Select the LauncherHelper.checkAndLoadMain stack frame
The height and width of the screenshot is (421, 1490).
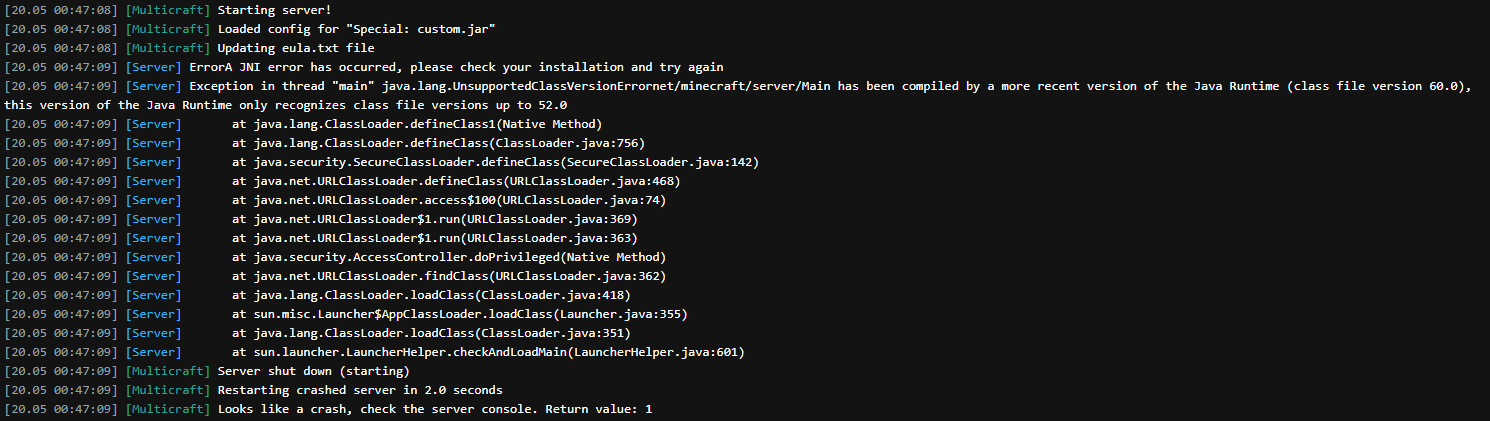488,352
